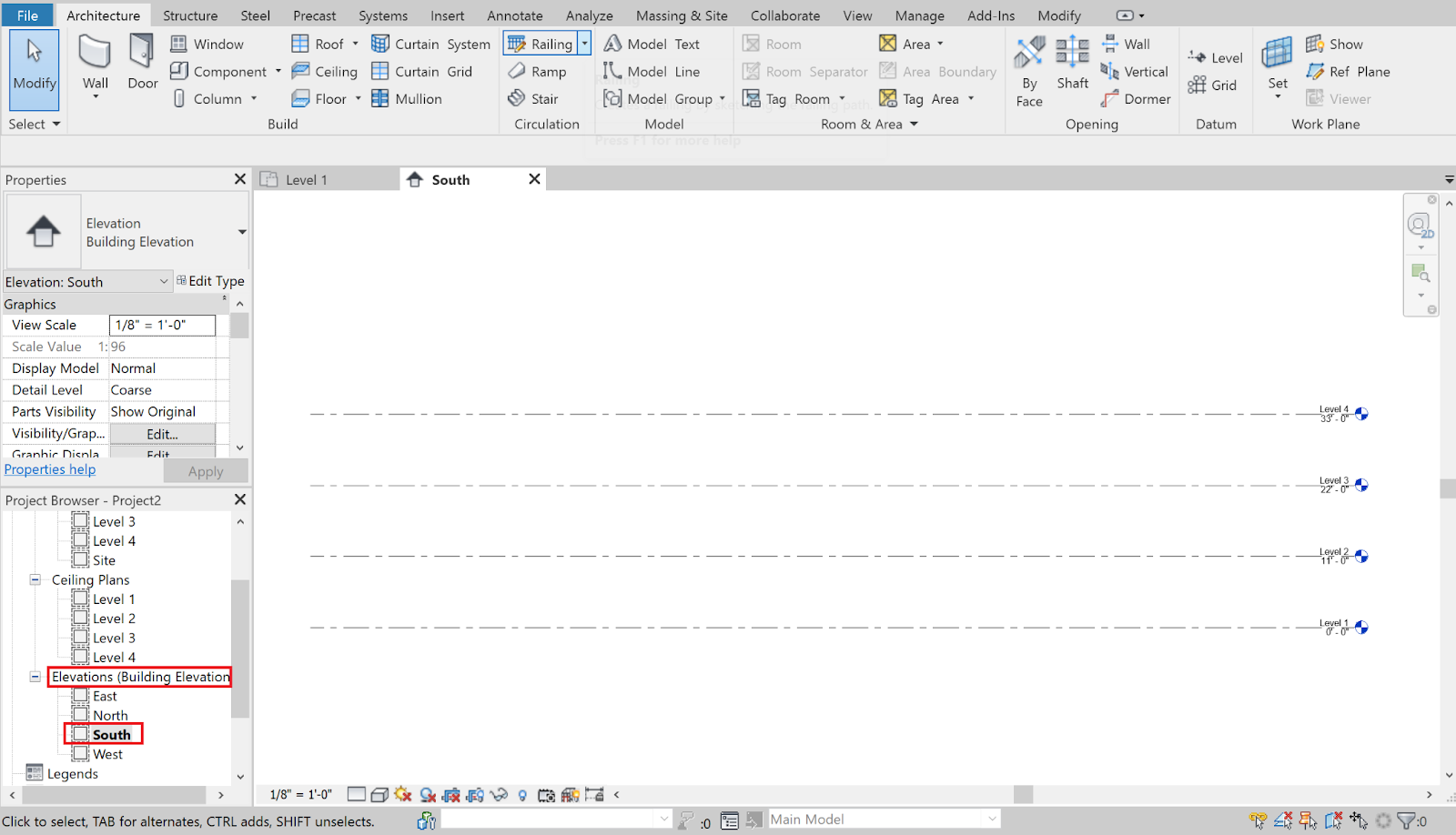Choose the Wall opening tool
1456x835 pixels.
click(x=1126, y=44)
